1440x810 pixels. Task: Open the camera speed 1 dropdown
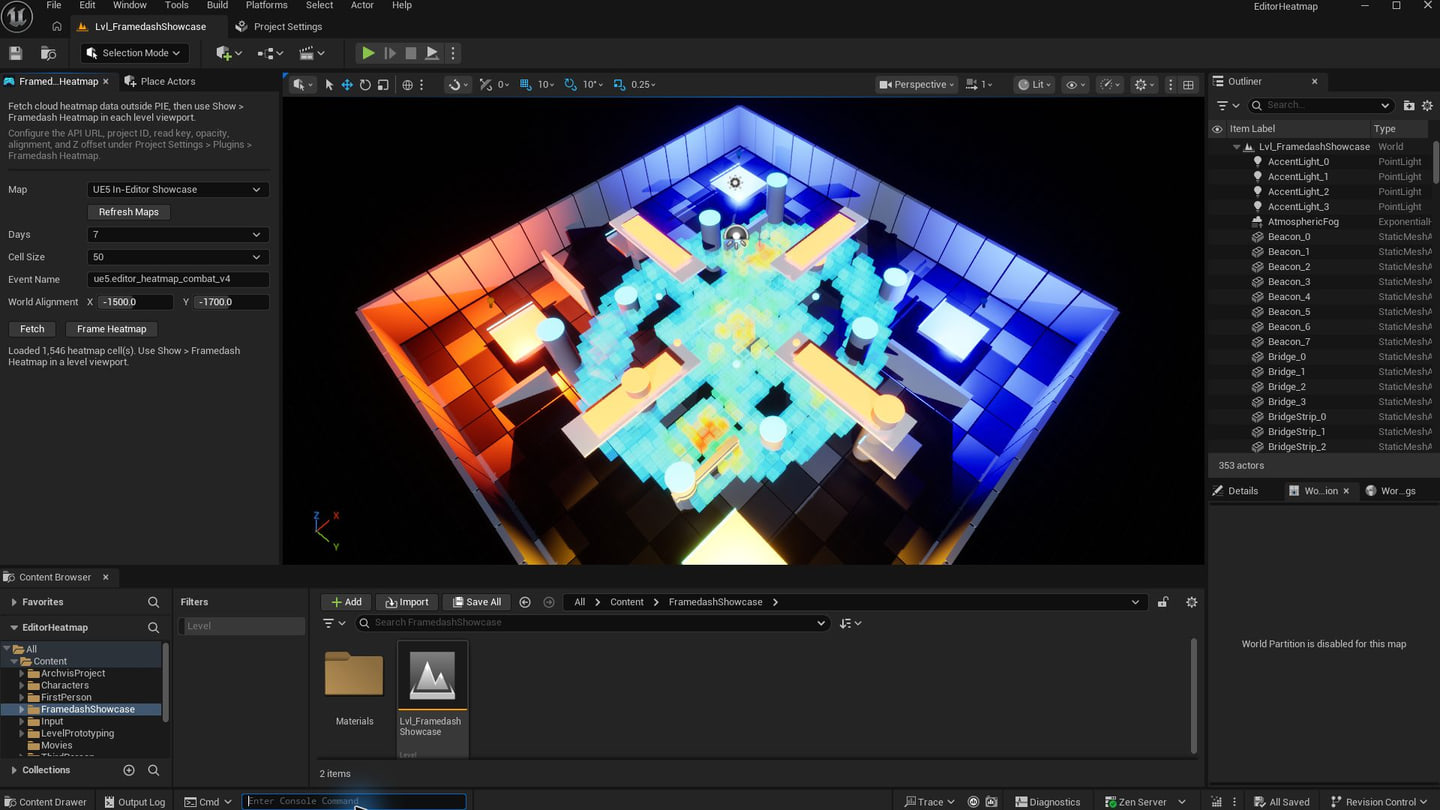coord(980,85)
